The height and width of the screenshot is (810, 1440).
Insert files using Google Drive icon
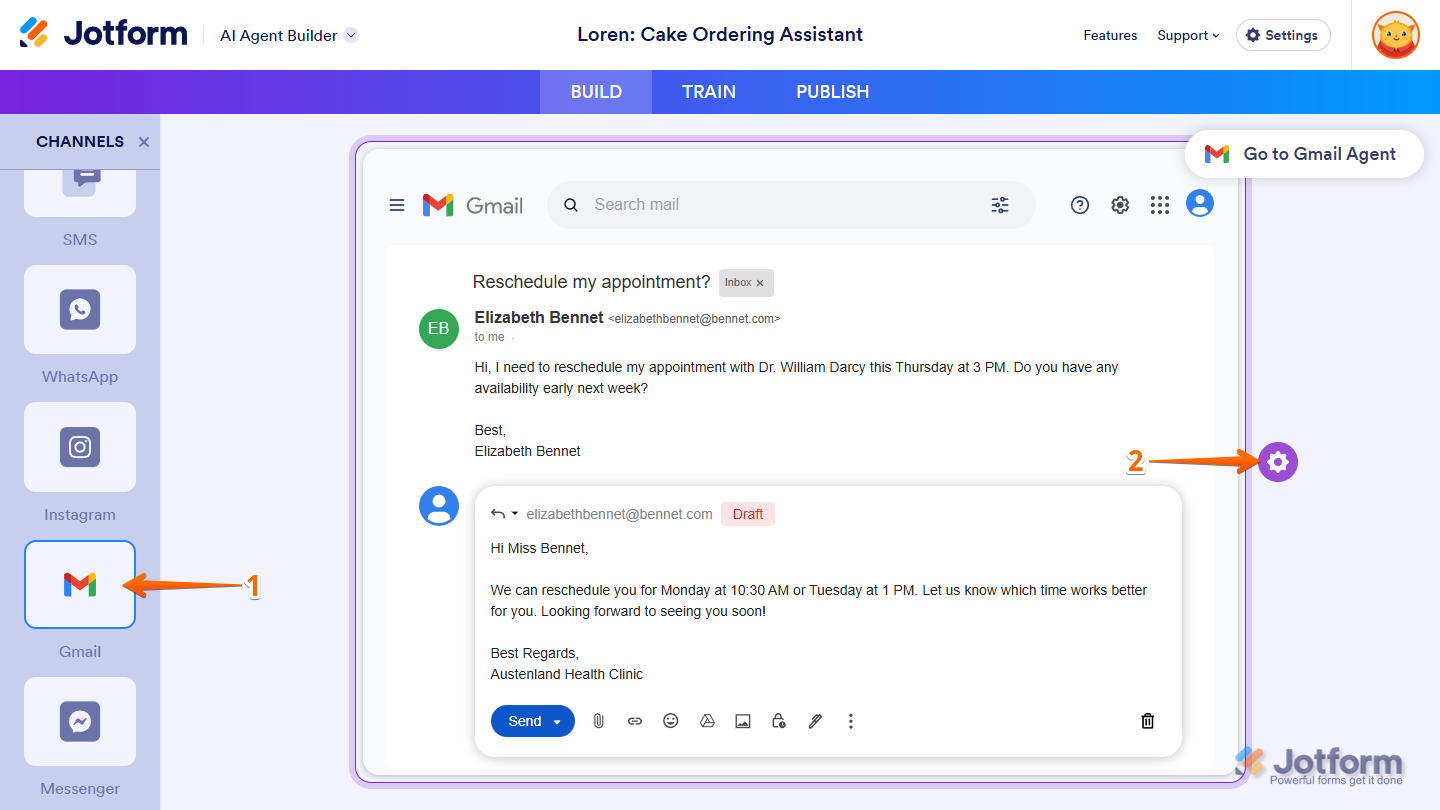pyautogui.click(x=707, y=721)
